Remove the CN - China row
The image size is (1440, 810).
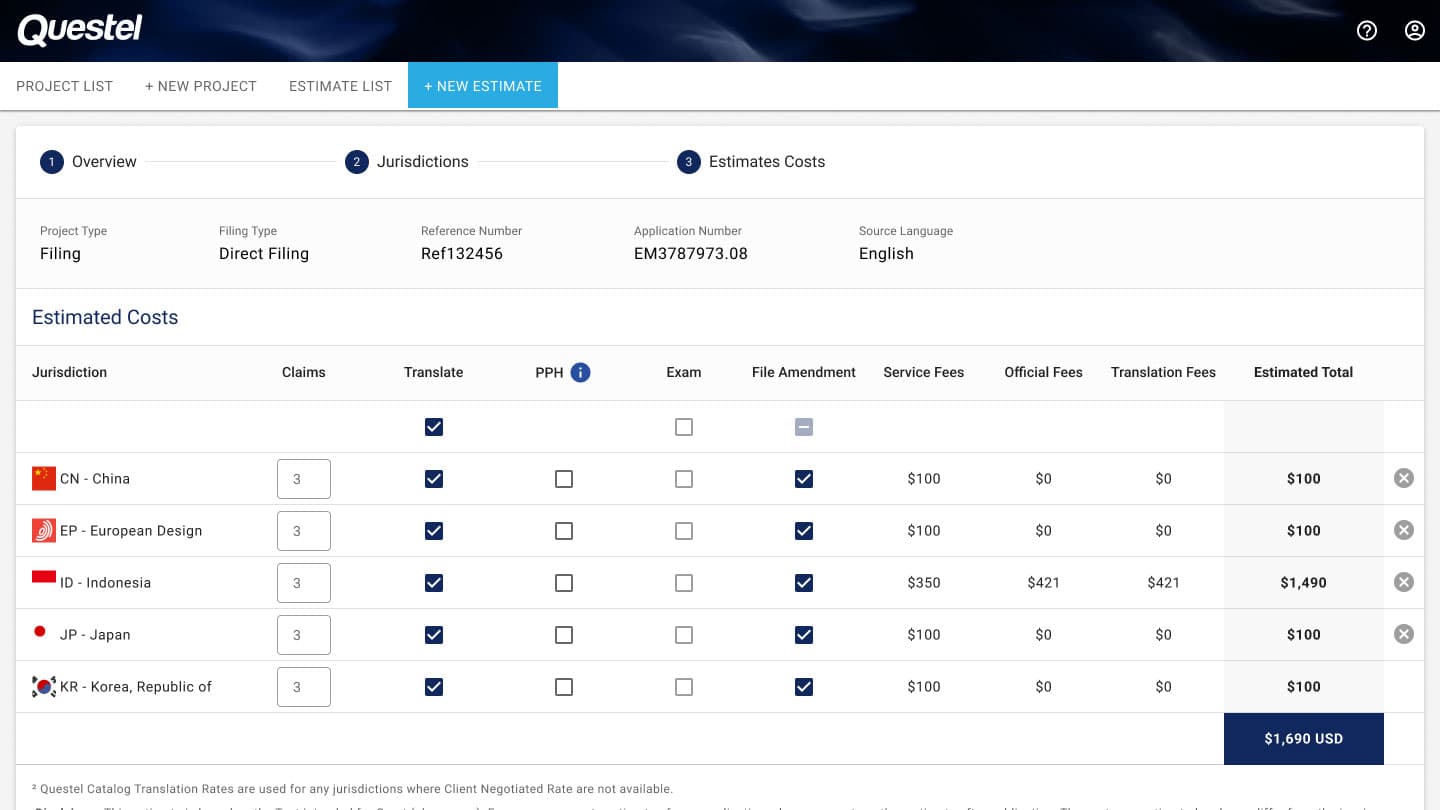click(1404, 478)
